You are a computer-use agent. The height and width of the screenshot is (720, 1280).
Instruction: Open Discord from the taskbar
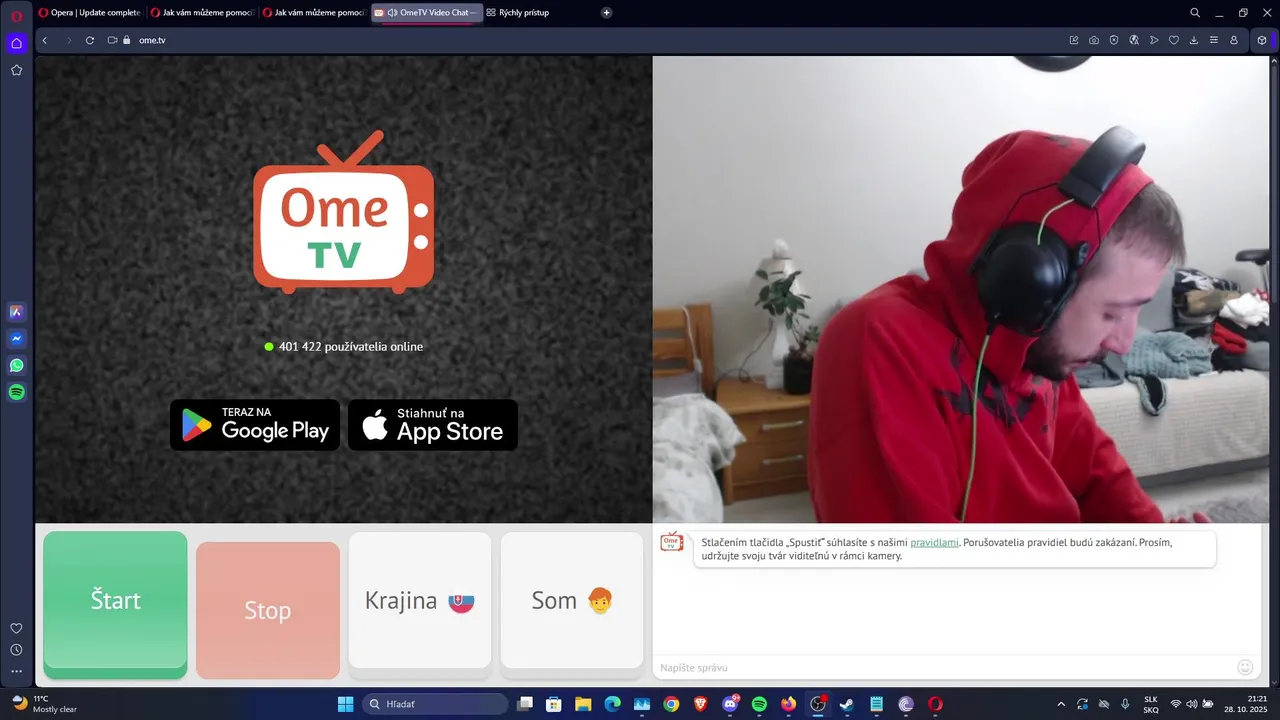pos(730,704)
